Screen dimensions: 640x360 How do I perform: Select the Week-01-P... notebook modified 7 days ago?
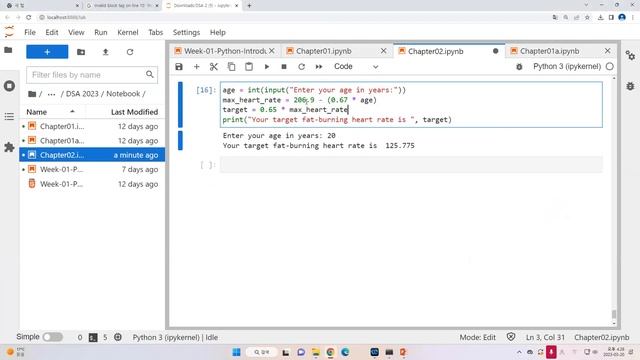tap(92, 169)
